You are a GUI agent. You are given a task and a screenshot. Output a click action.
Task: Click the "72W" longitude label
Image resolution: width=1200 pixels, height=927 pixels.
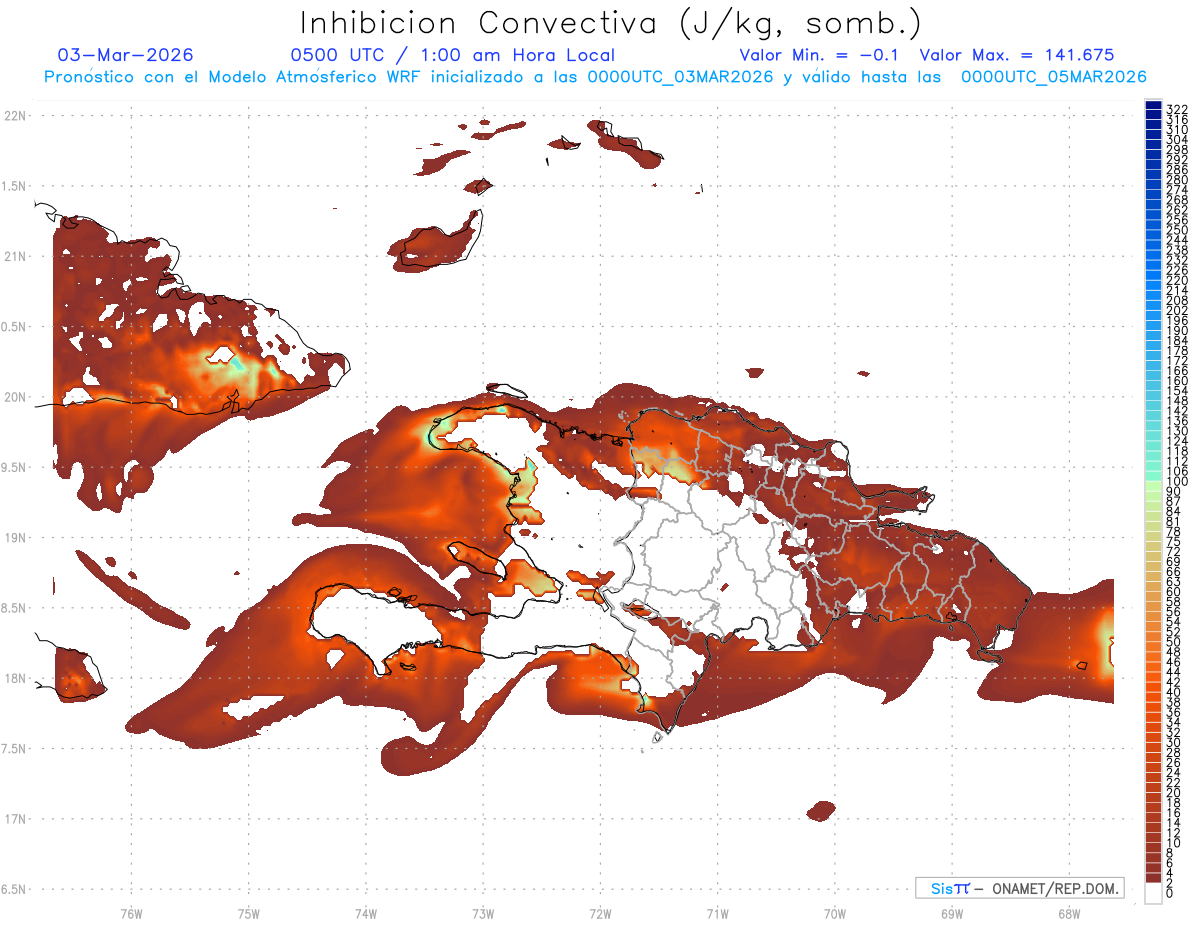[600, 913]
